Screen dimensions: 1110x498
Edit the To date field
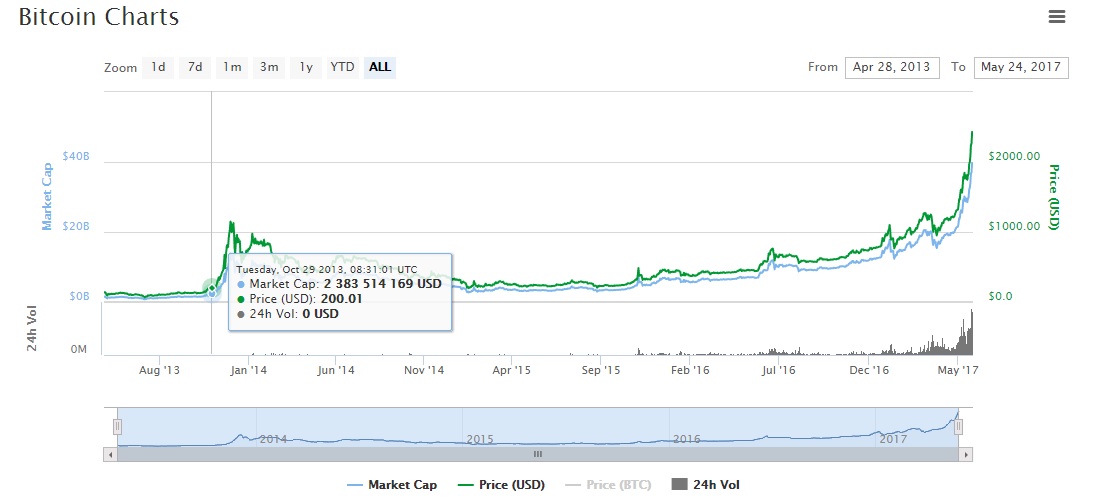pyautogui.click(x=1021, y=67)
